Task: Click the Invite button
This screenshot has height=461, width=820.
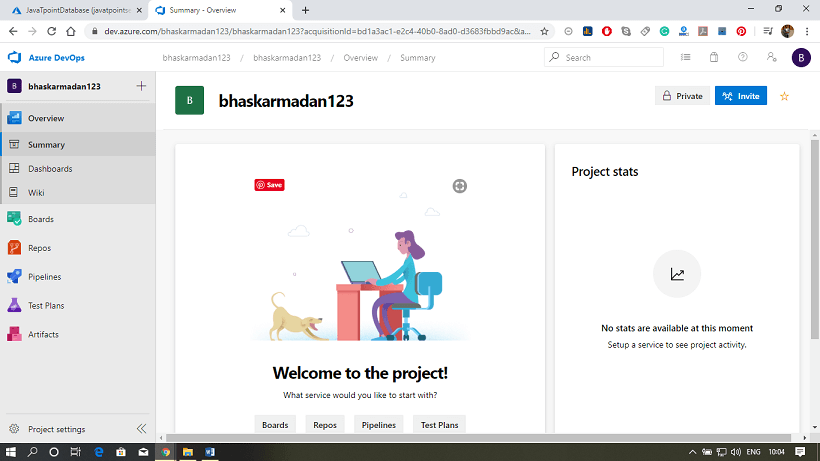Action: coord(741,96)
